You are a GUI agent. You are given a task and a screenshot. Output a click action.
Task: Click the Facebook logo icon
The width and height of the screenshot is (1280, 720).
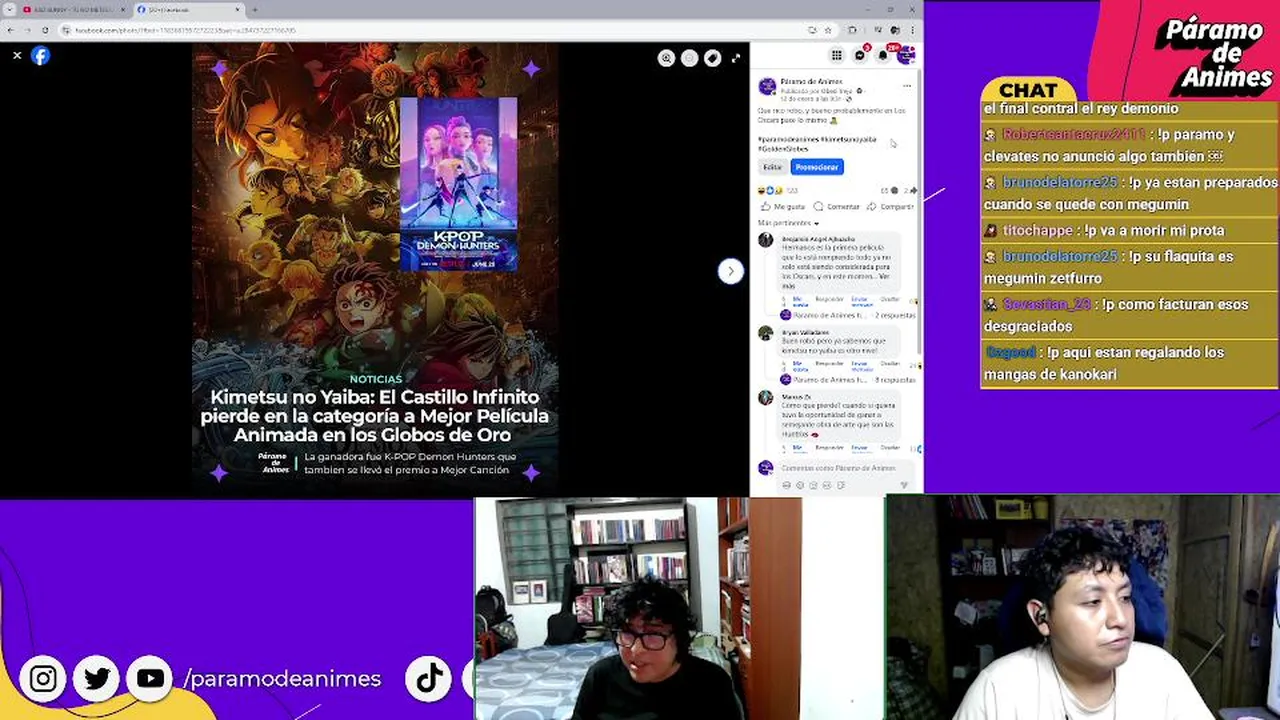[x=40, y=56]
